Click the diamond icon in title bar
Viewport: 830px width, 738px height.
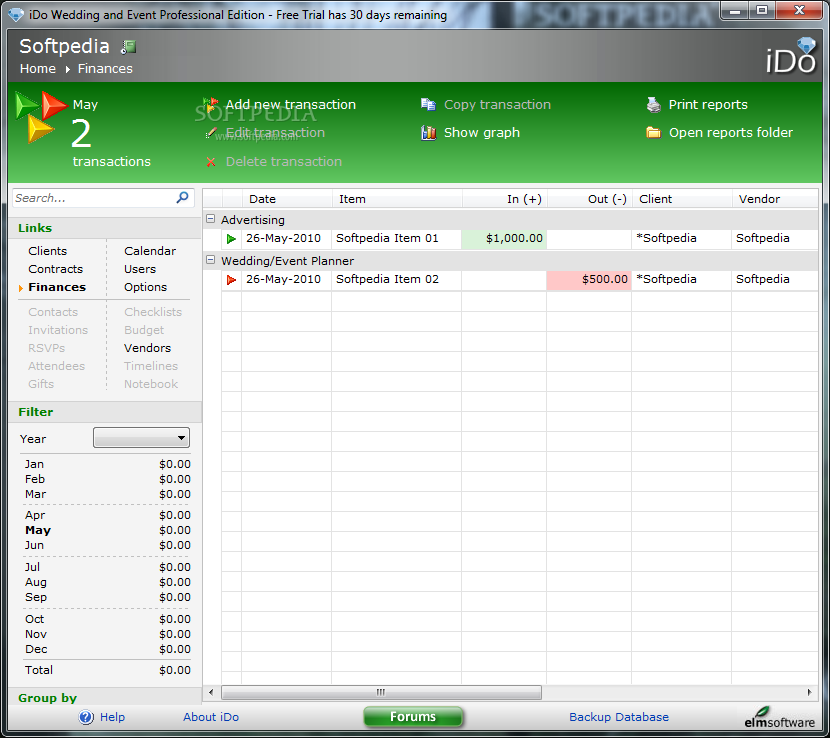16,14
